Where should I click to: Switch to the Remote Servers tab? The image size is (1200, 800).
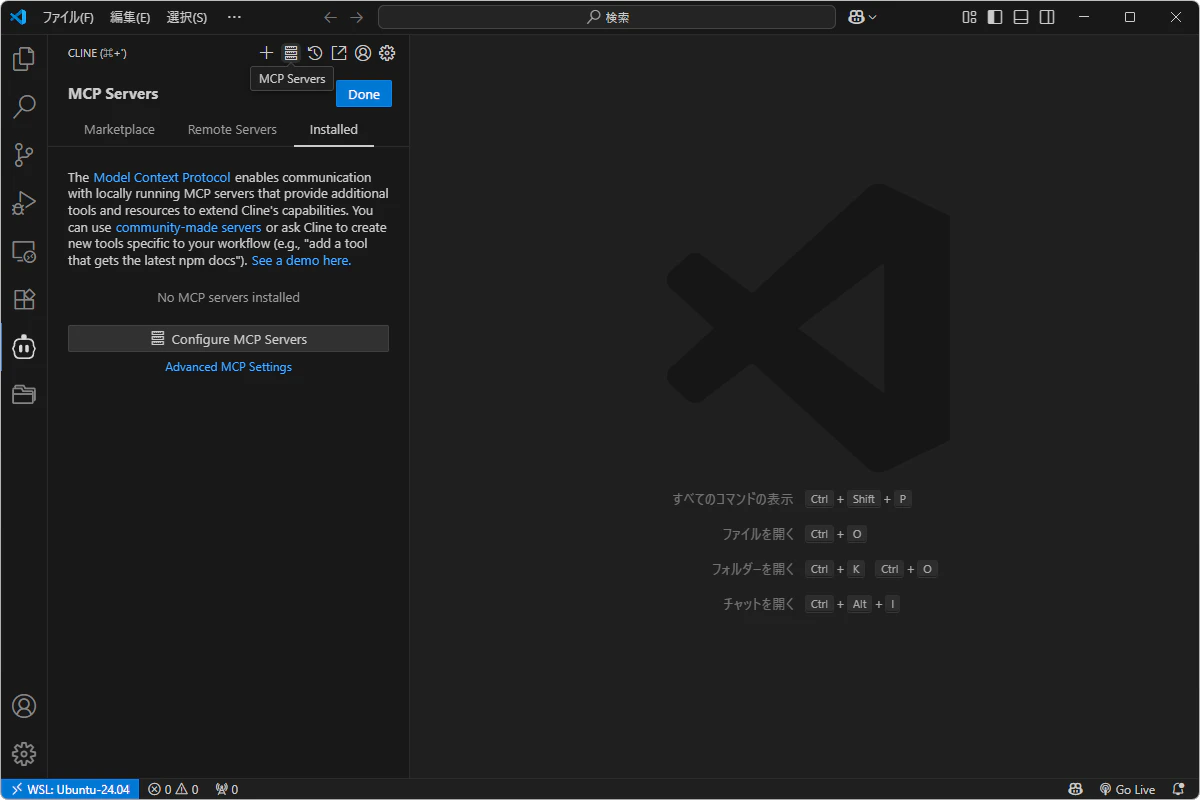232,130
